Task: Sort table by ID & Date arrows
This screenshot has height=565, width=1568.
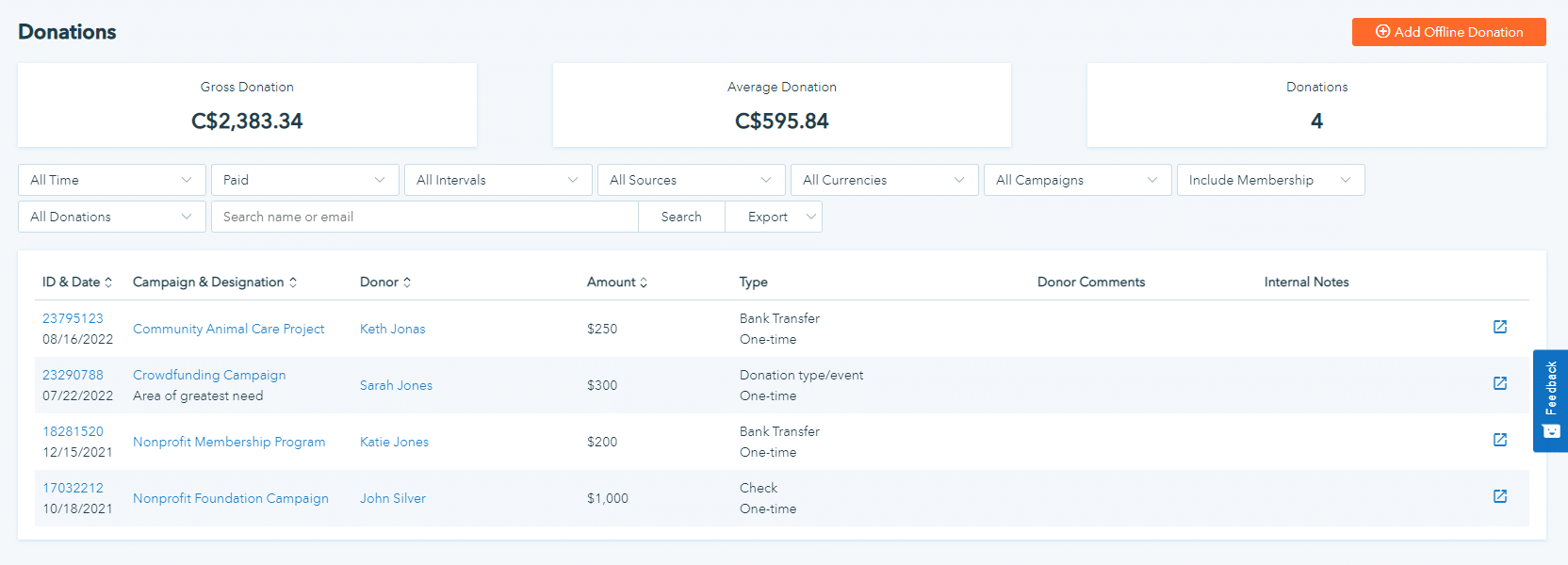Action: pos(108,282)
